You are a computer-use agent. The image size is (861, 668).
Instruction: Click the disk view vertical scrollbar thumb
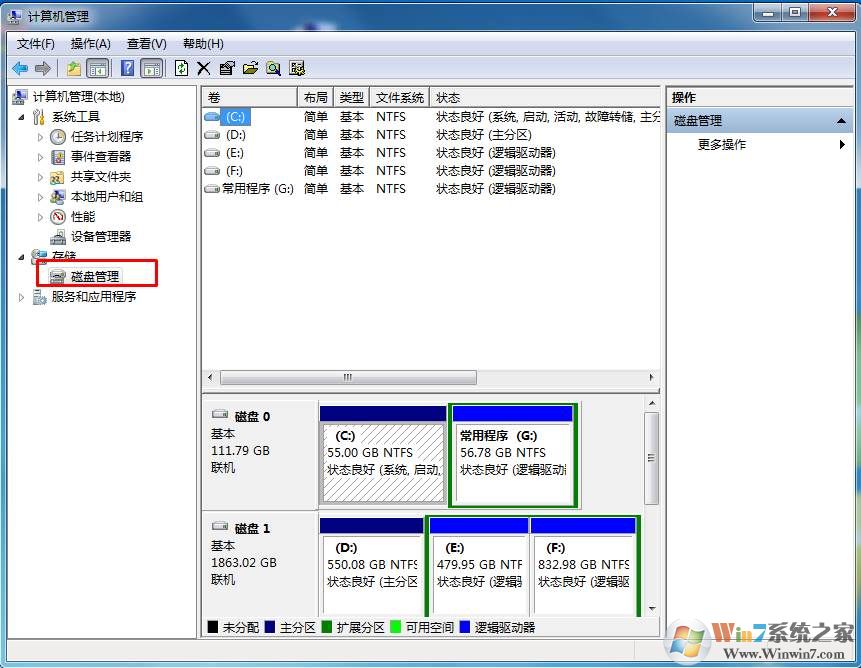tap(651, 458)
